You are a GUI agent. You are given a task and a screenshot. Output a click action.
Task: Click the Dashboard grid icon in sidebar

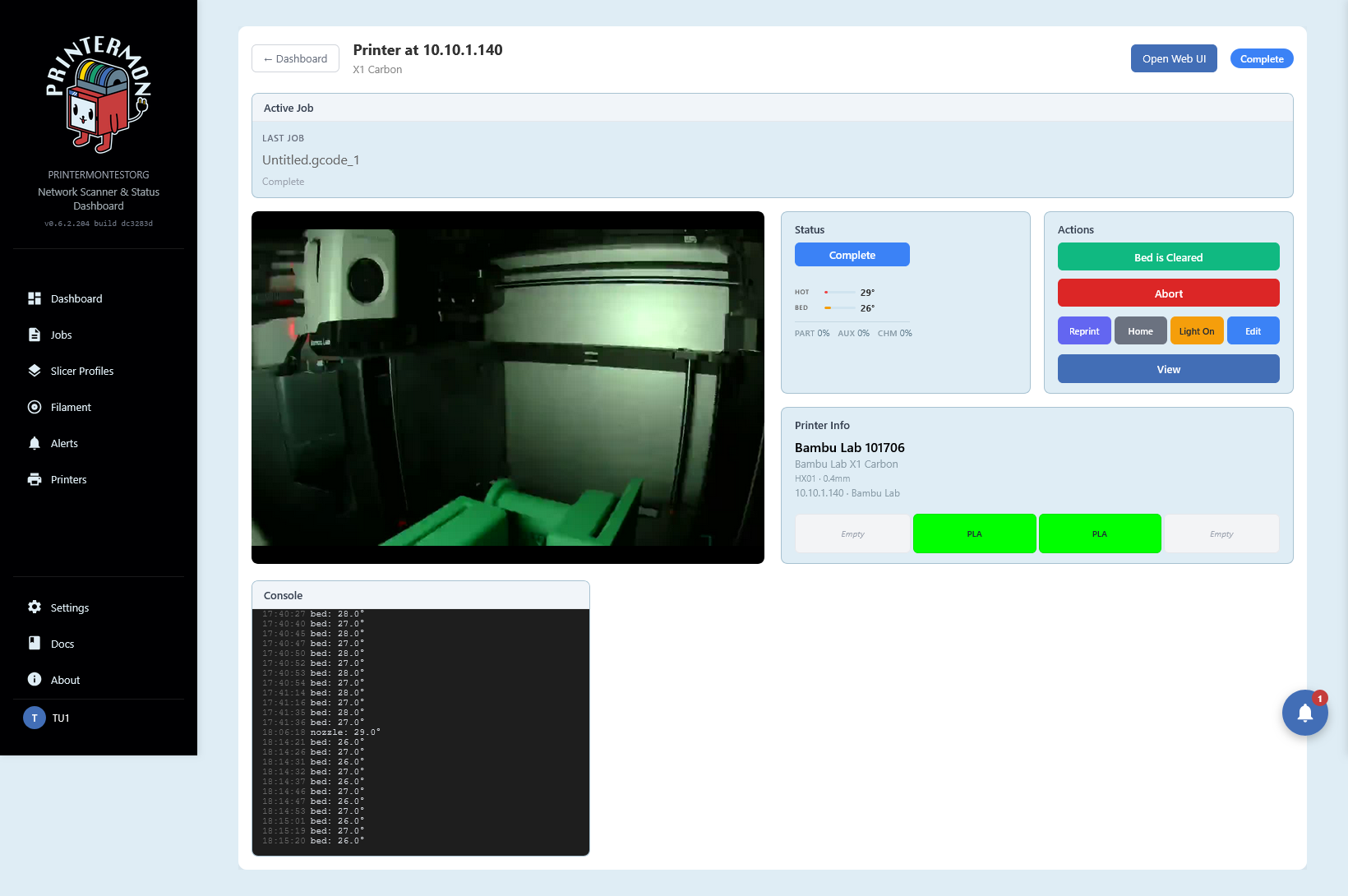(35, 298)
